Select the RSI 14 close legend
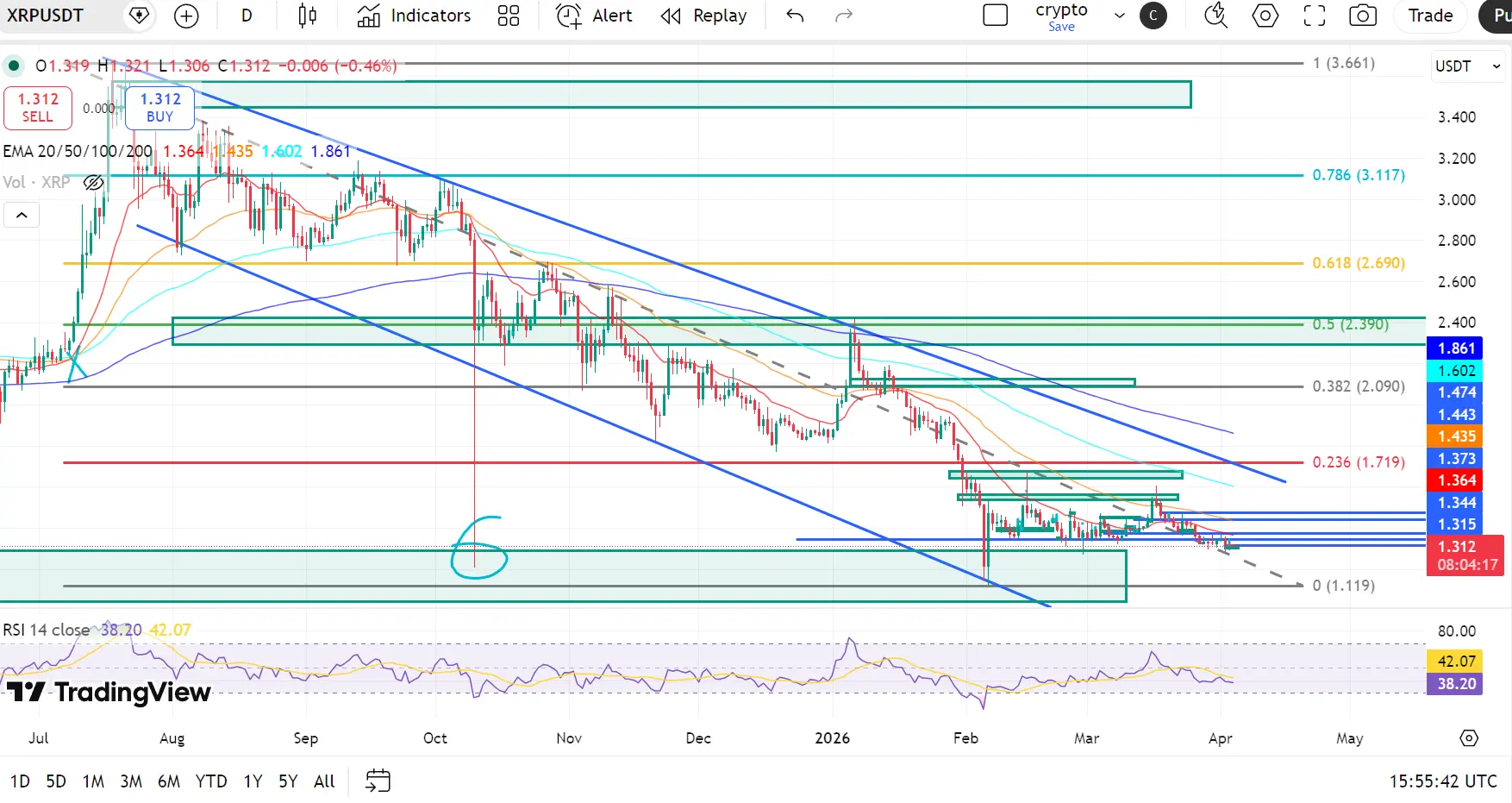This screenshot has height=803, width=1512. click(x=47, y=630)
